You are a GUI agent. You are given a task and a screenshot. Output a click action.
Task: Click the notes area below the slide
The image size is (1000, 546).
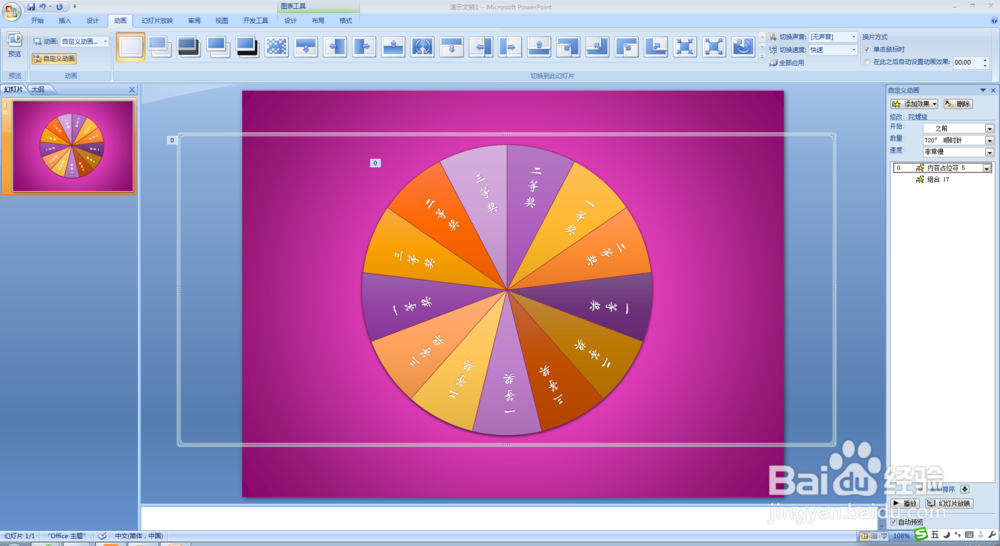(x=510, y=517)
